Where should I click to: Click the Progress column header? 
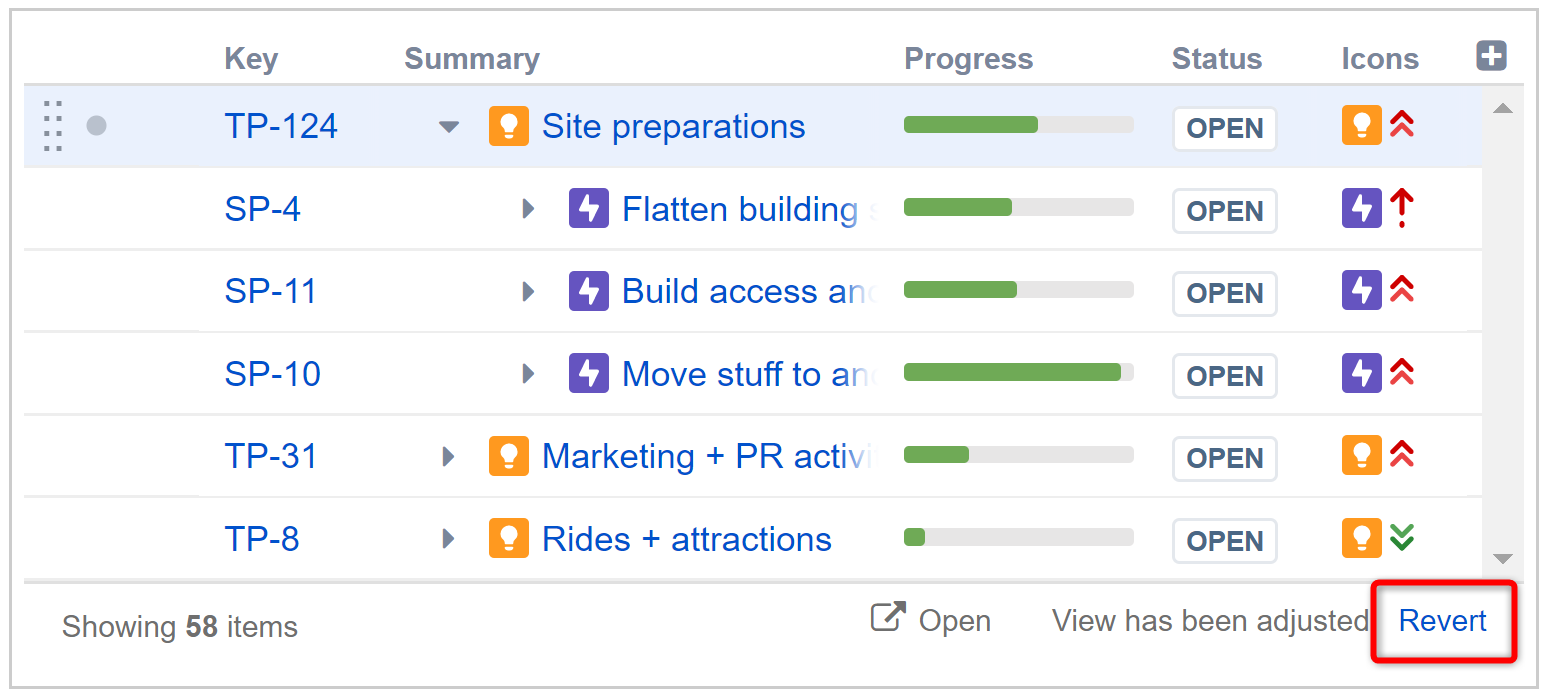tap(968, 59)
